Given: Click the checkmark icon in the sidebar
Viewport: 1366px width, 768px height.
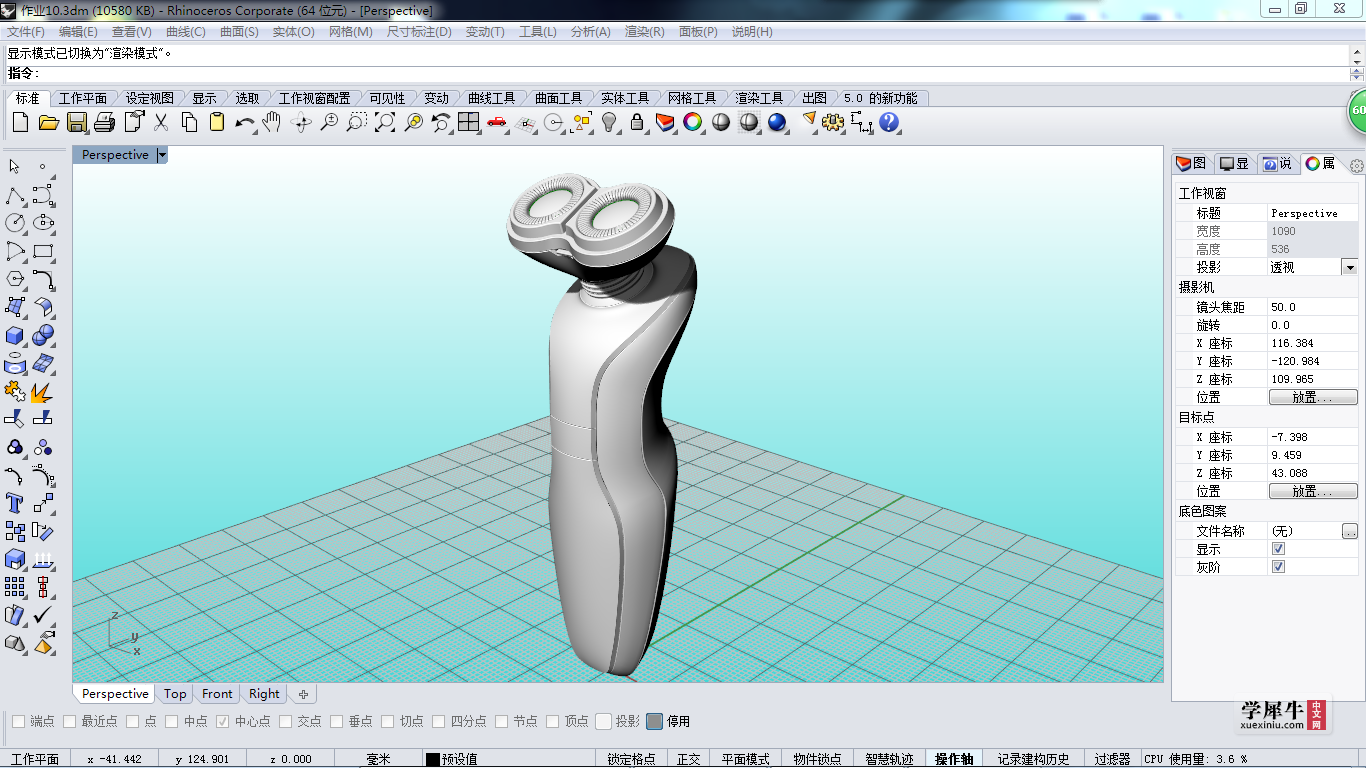Looking at the screenshot, I should point(43,615).
